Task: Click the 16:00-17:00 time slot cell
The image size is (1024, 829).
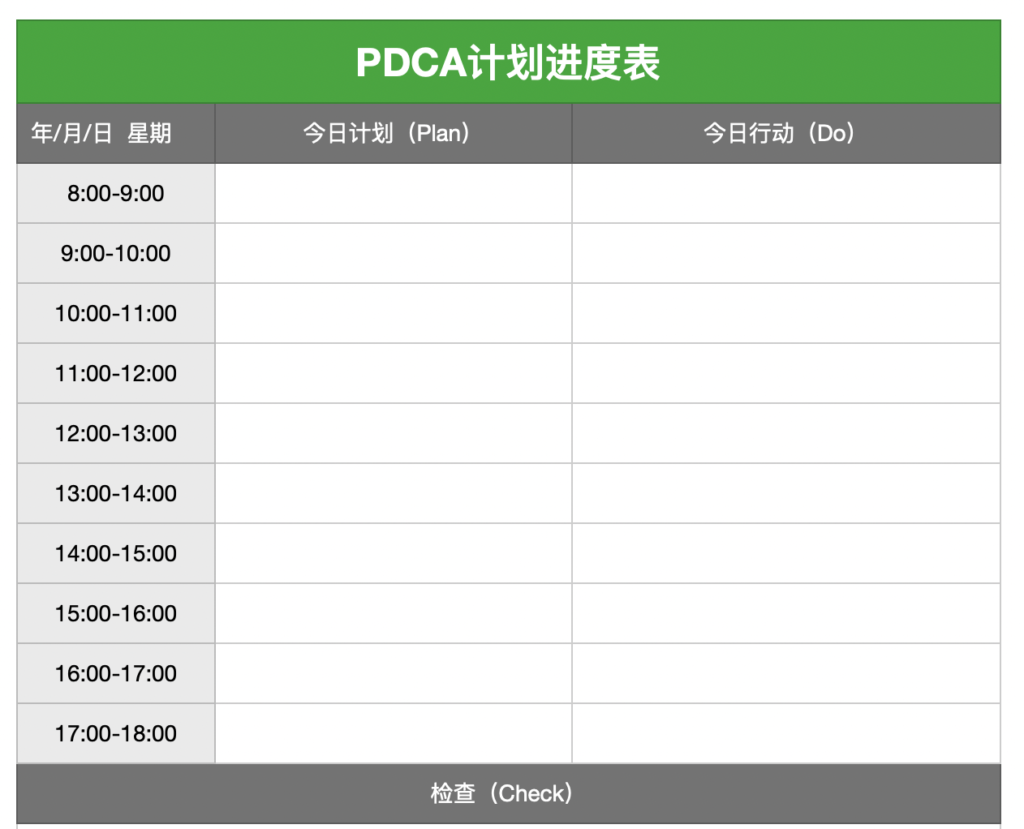Action: tap(115, 673)
